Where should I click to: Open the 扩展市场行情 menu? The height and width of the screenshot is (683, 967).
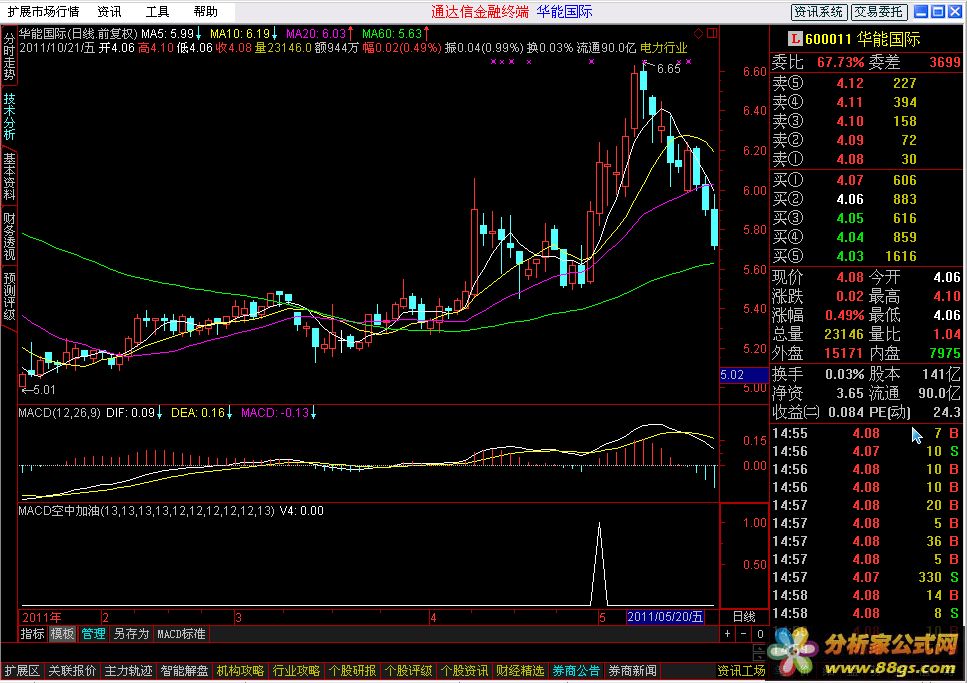[x=43, y=12]
